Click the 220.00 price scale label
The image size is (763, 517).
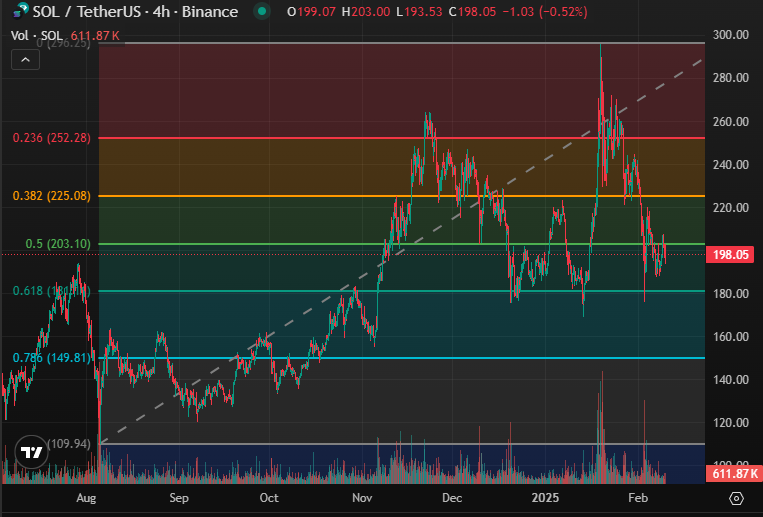730,207
